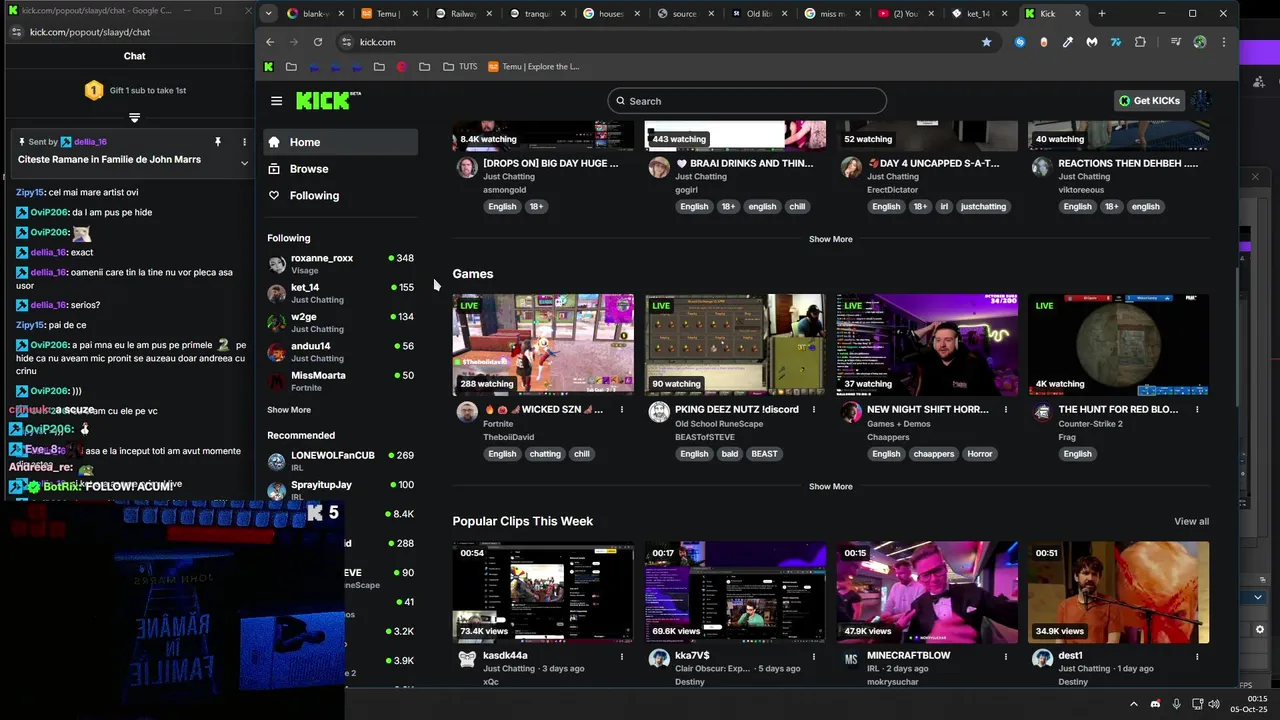Open options for the PKING DEEZ NUTZ stream
Screen dimensions: 1280x720
pyautogui.click(x=814, y=410)
